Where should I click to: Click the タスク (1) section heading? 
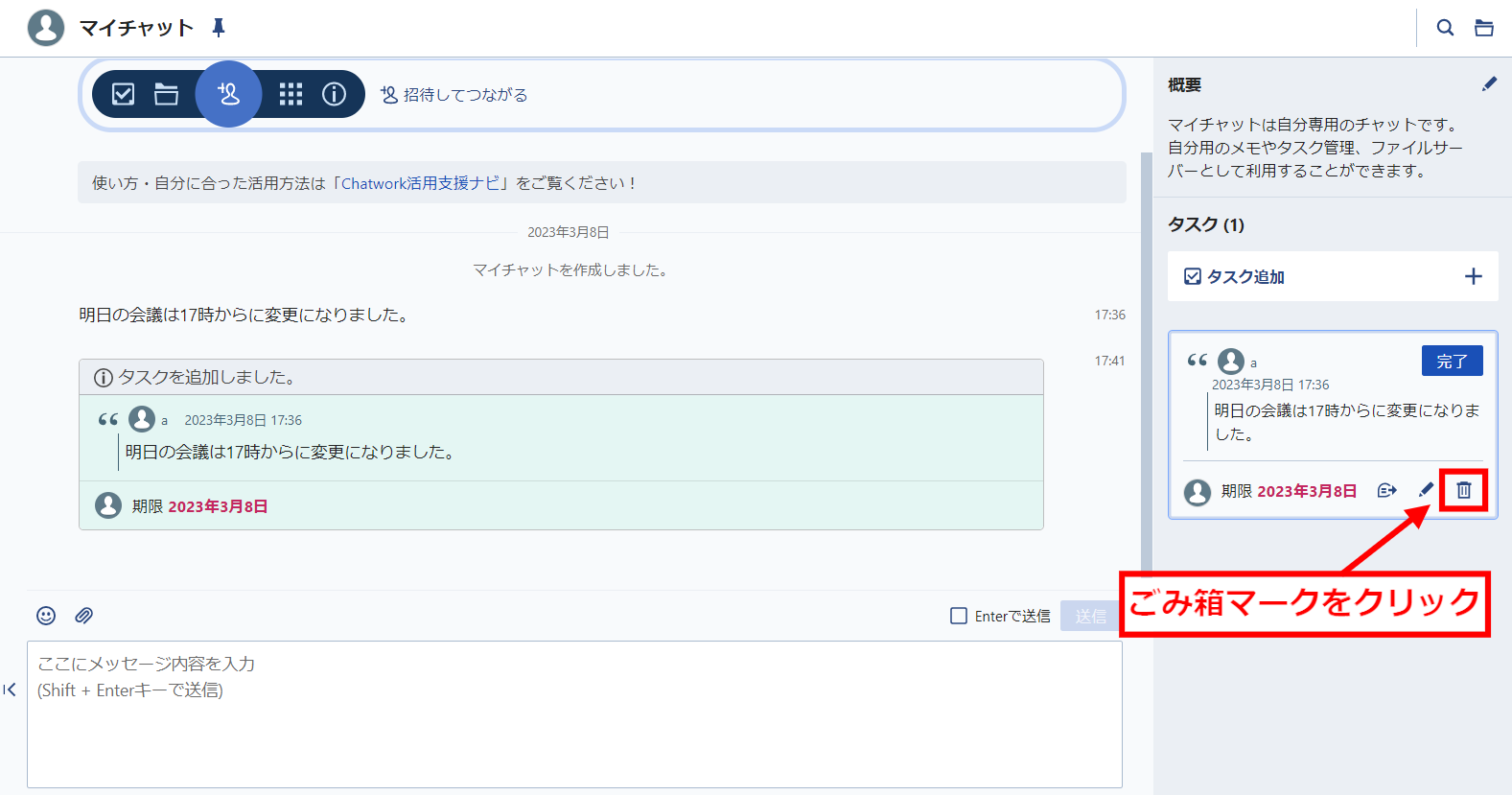1206,224
